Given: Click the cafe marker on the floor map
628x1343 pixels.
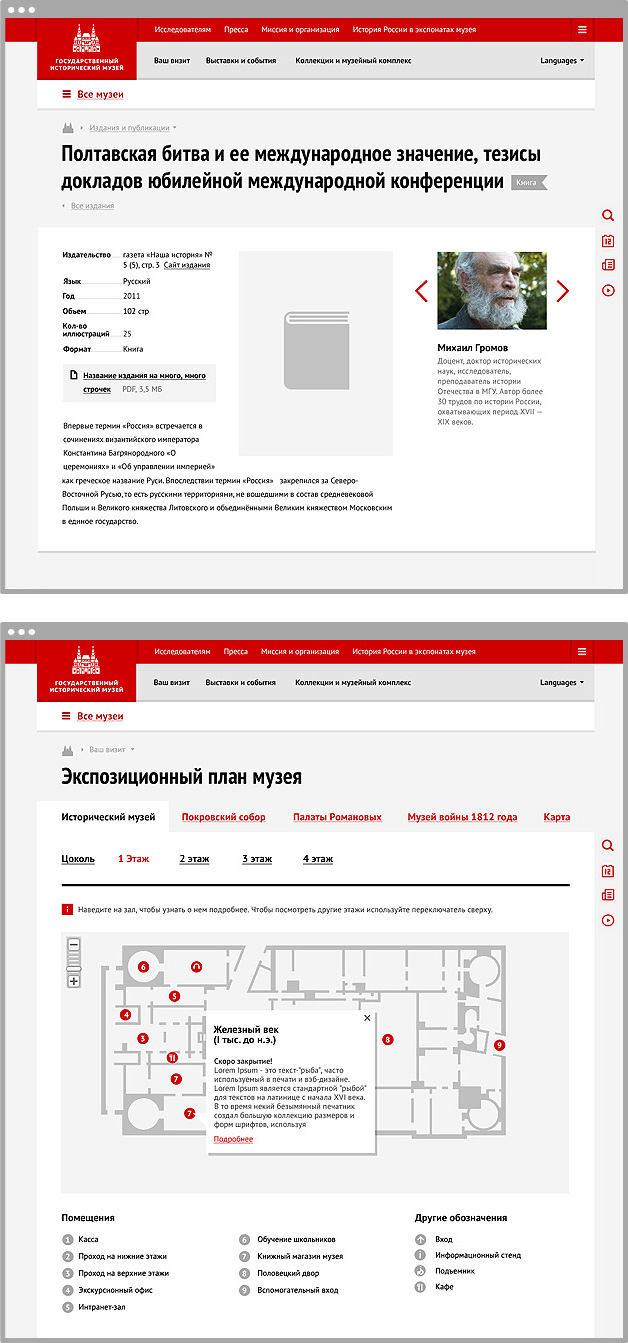Looking at the screenshot, I should [172, 1057].
